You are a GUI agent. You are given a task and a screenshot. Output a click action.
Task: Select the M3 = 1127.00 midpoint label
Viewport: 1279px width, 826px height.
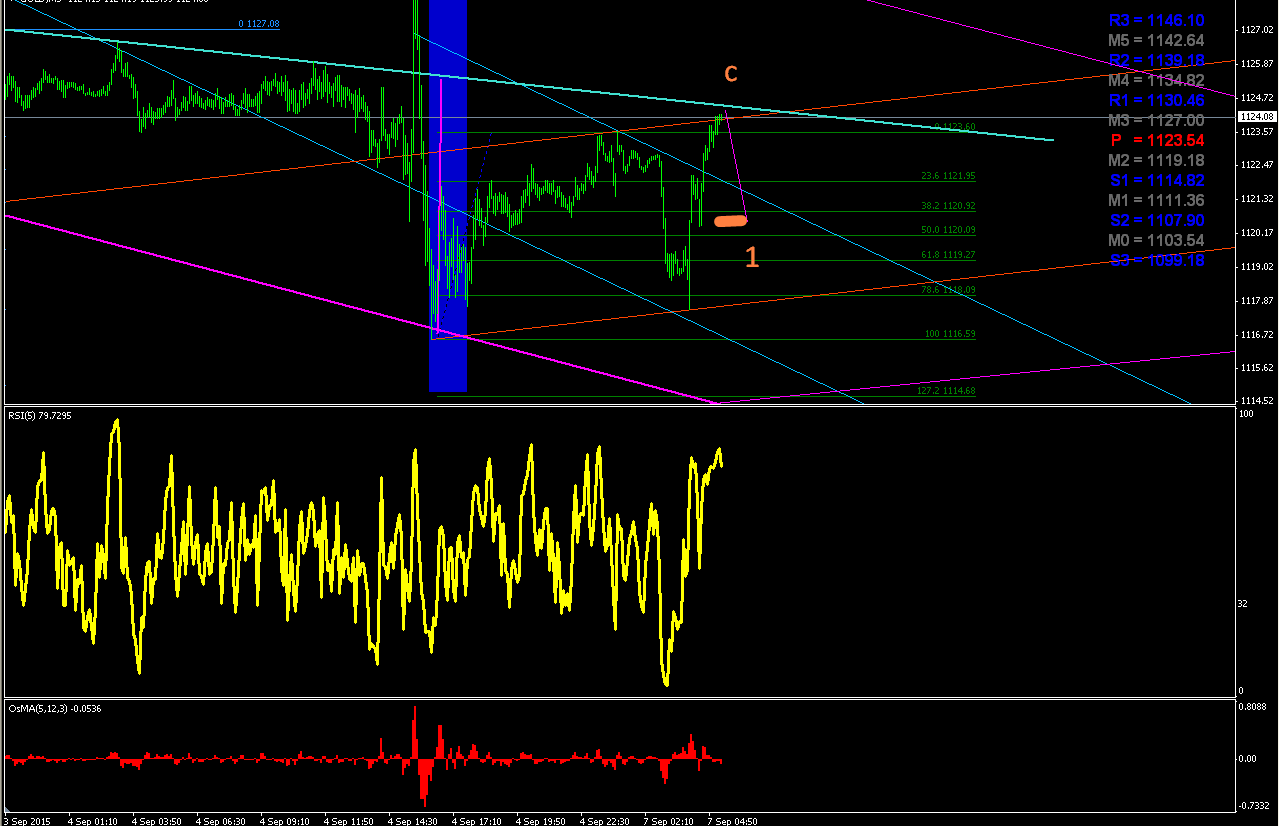pyautogui.click(x=1156, y=120)
